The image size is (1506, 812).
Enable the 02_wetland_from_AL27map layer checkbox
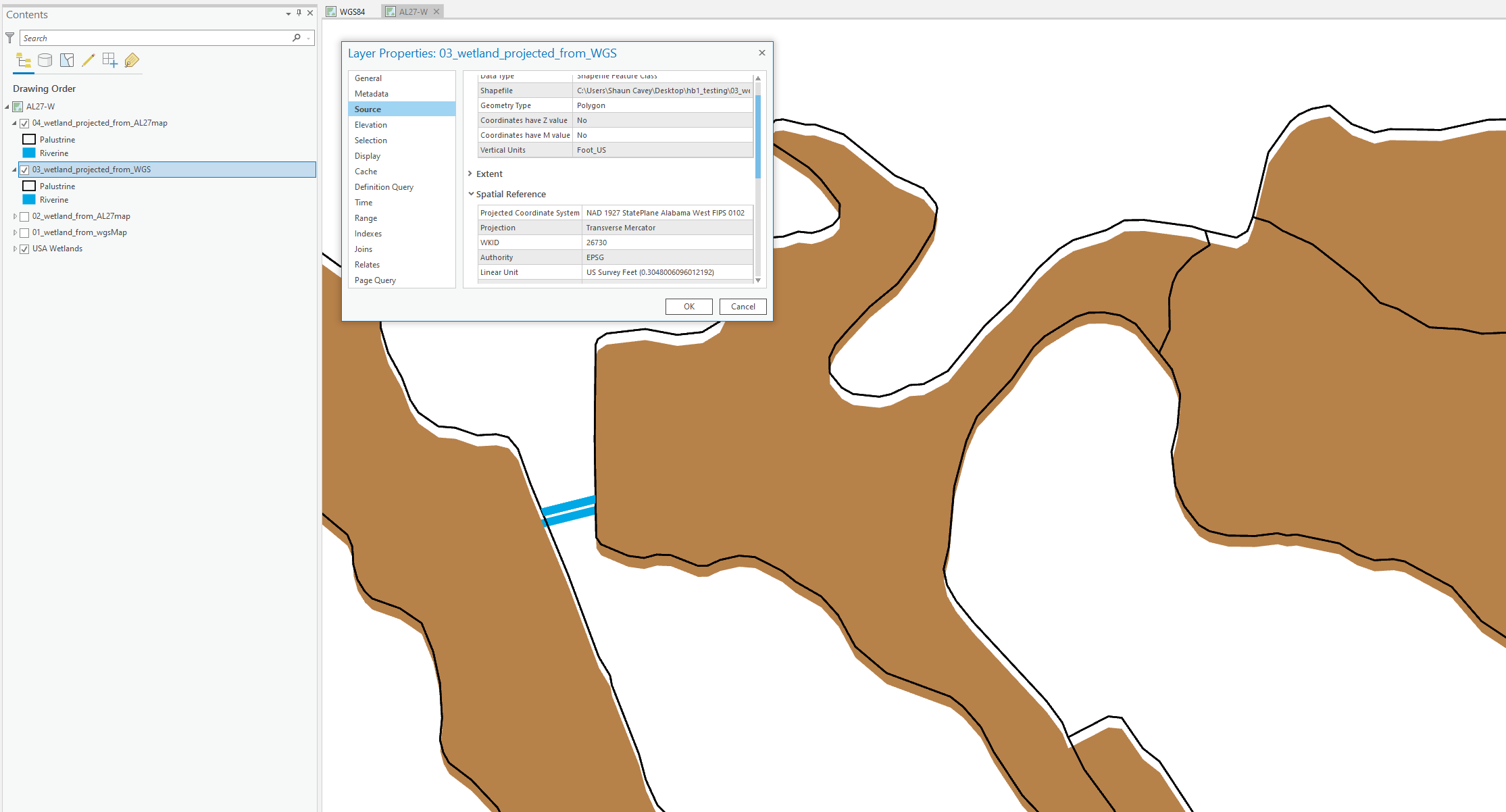[24, 217]
